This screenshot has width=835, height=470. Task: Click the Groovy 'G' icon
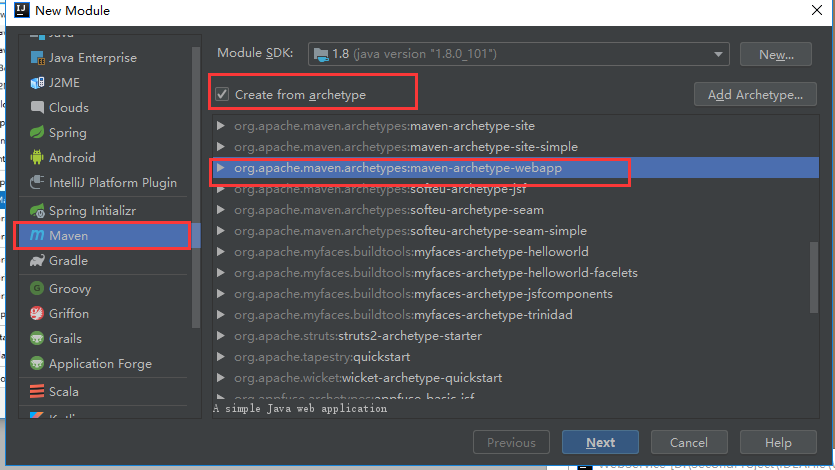pos(37,288)
